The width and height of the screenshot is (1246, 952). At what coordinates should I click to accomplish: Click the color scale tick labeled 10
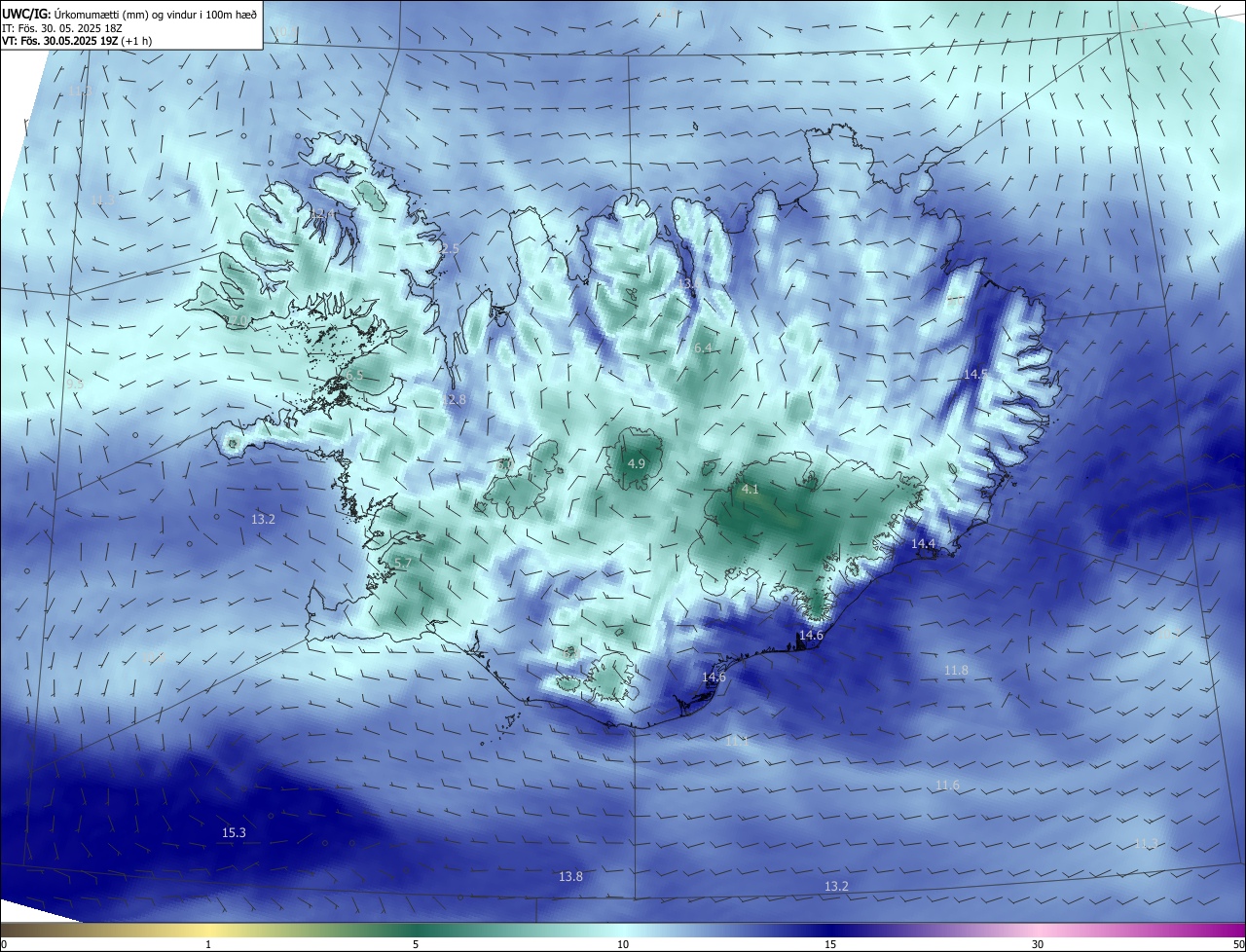point(623,944)
